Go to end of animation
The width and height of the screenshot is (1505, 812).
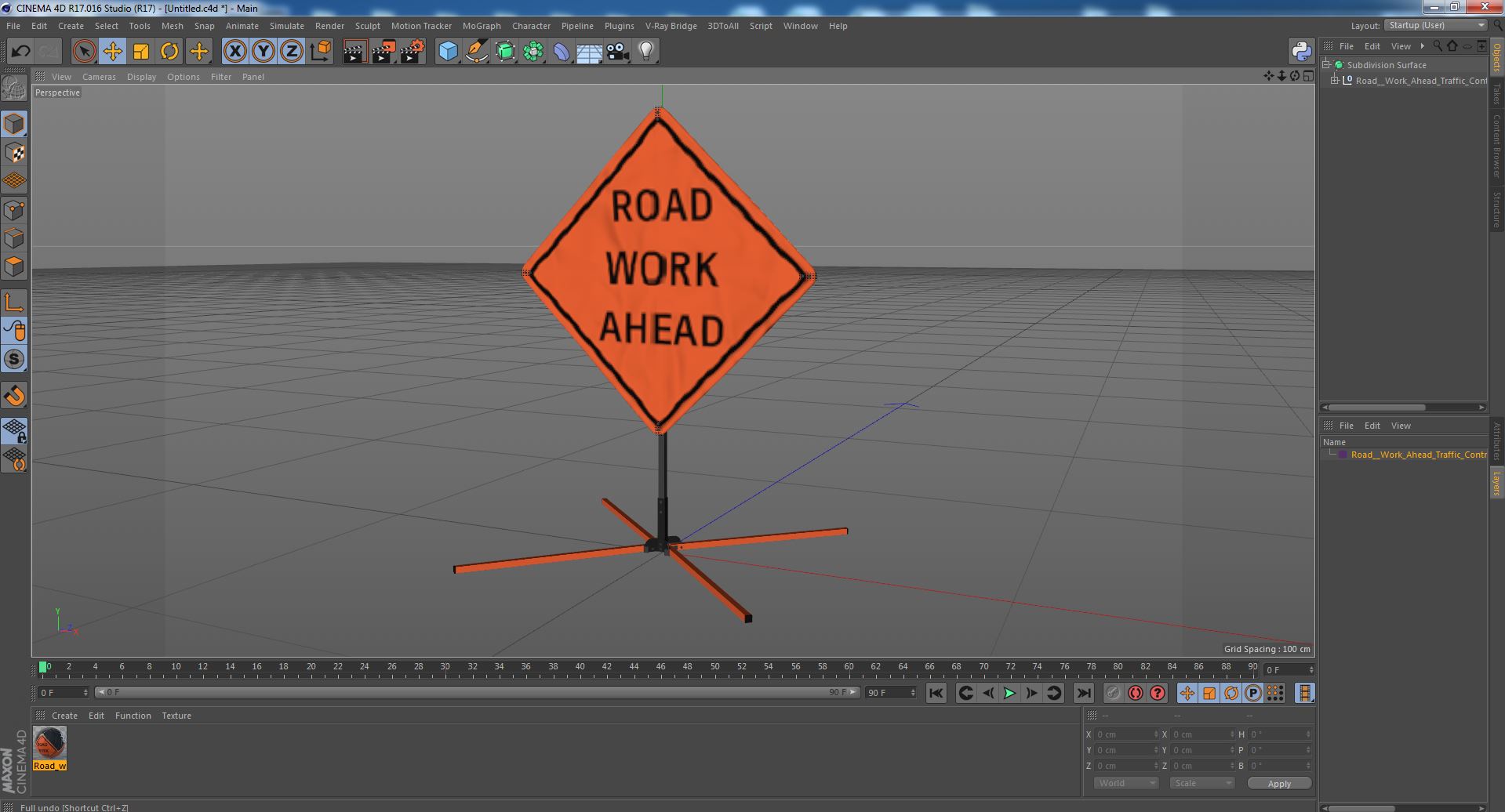1083,693
